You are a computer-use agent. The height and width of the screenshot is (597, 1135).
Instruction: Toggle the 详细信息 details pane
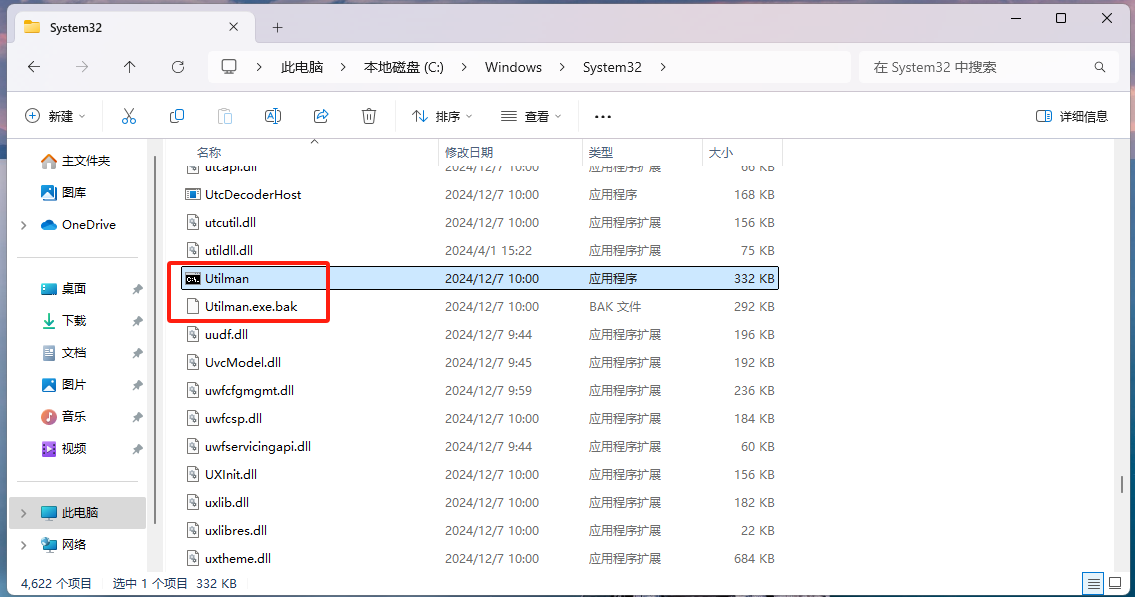point(1072,116)
